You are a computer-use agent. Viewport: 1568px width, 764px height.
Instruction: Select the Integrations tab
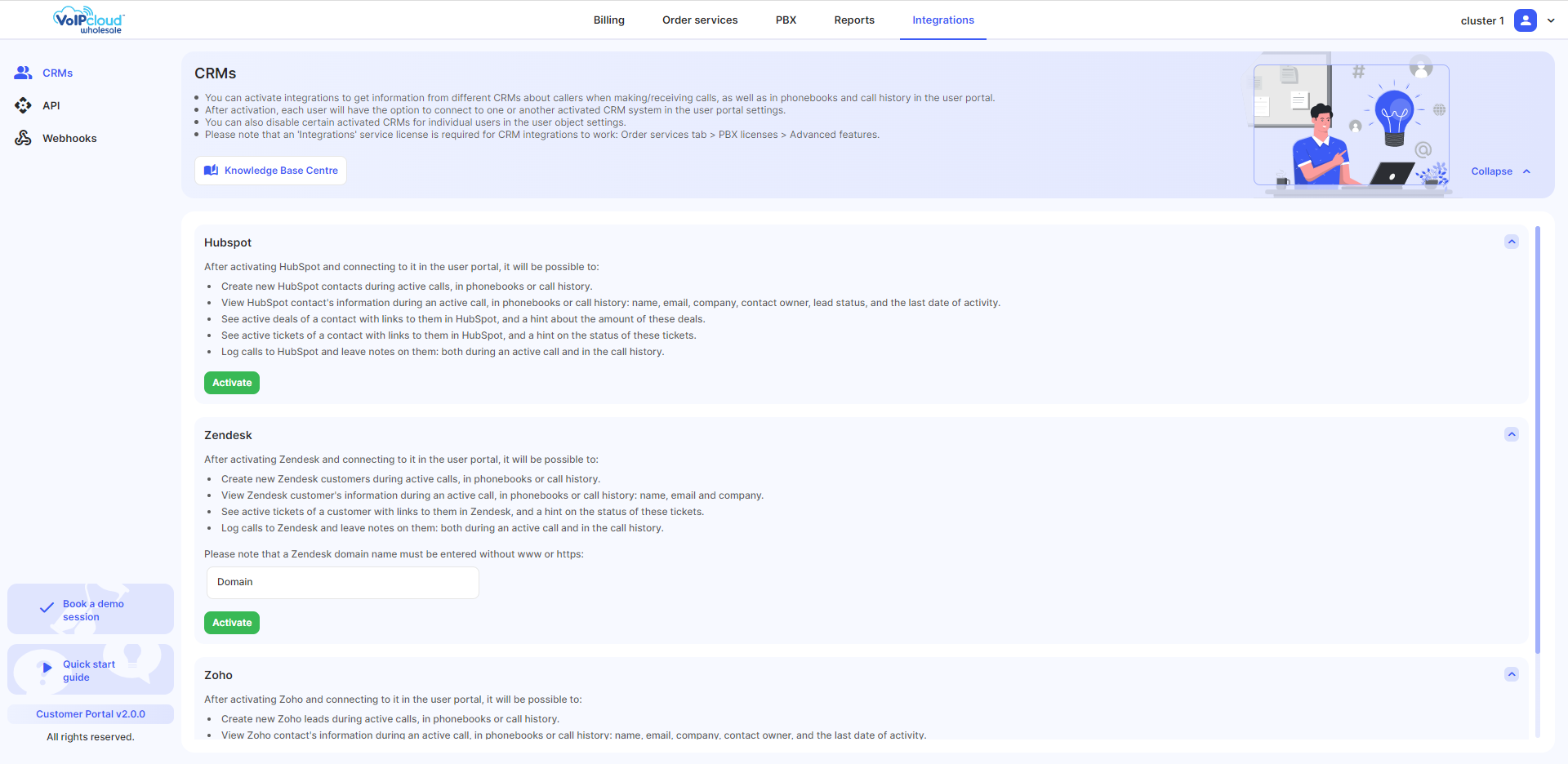[x=943, y=20]
